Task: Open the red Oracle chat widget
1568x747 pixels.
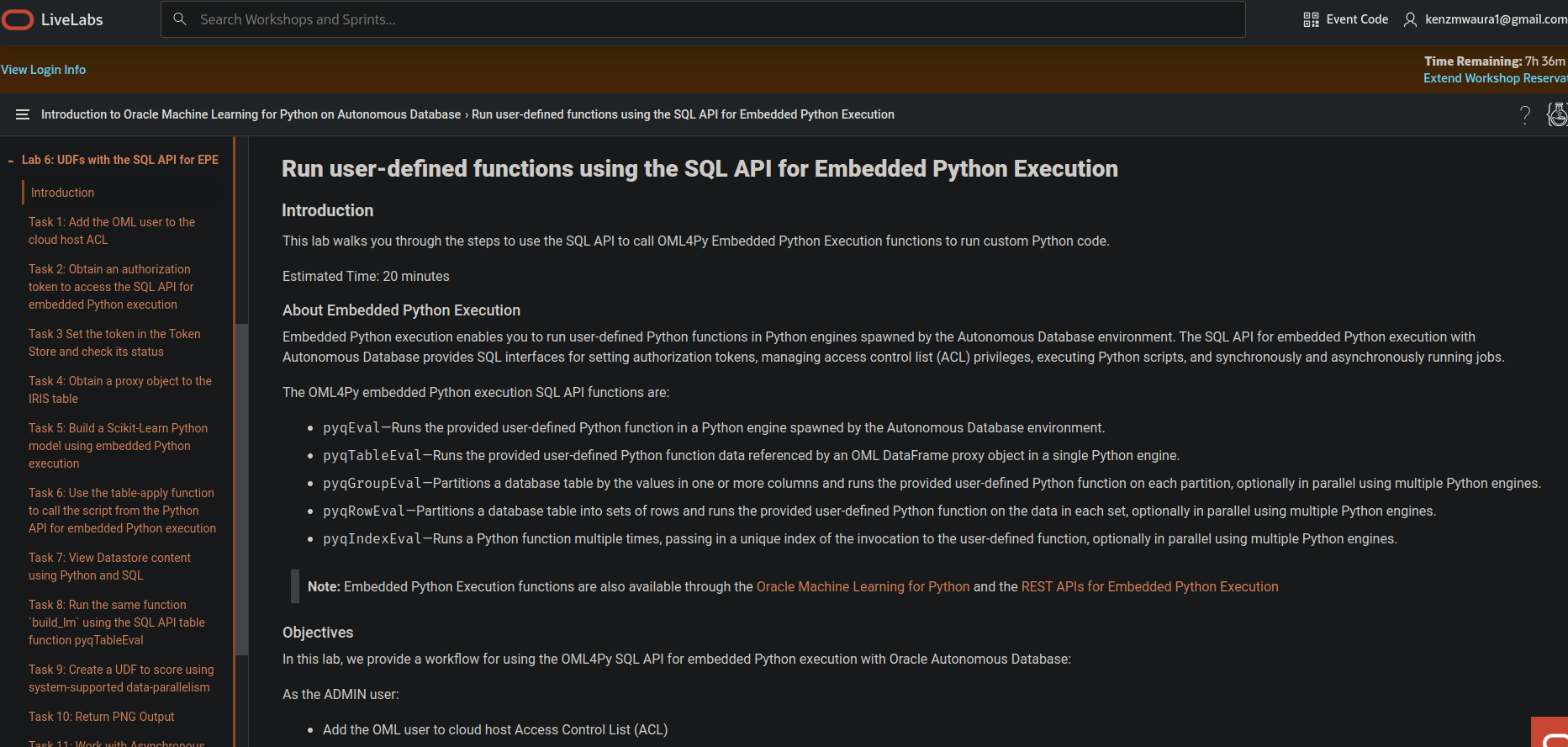Action: (1550, 732)
